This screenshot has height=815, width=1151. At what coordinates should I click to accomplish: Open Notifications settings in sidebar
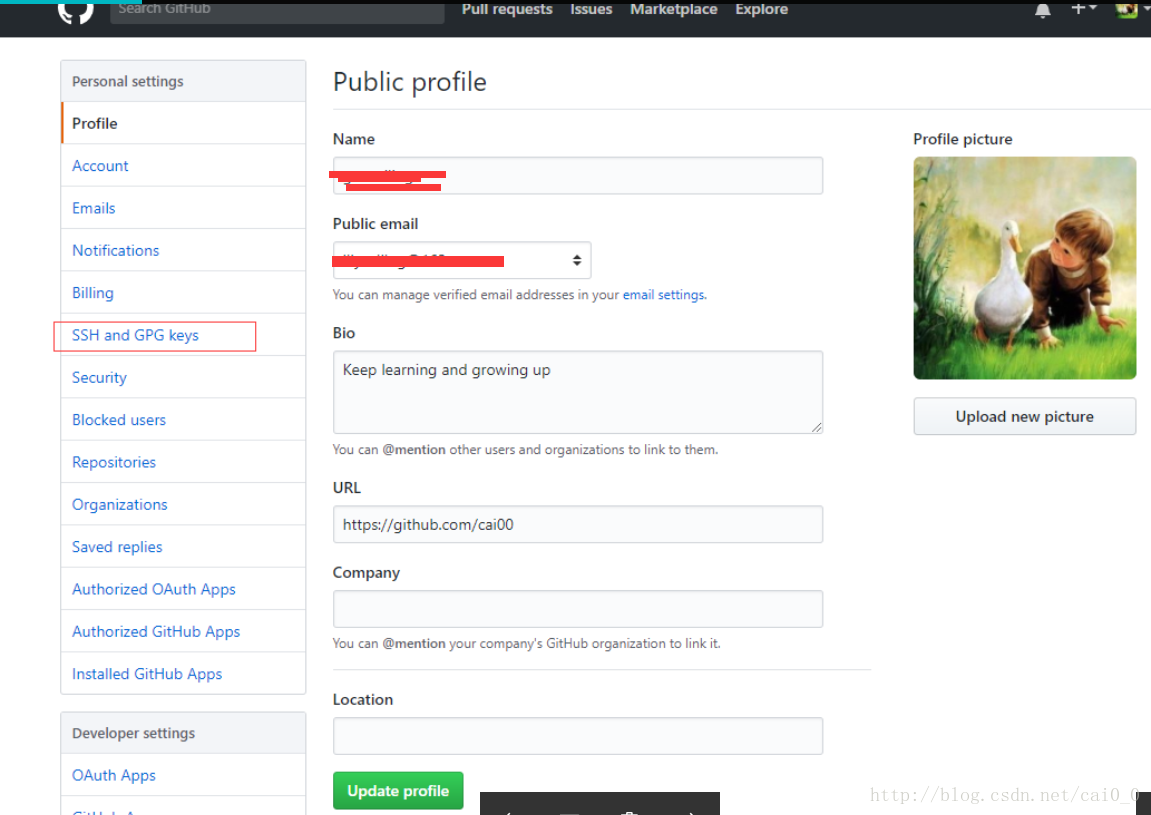(184, 250)
